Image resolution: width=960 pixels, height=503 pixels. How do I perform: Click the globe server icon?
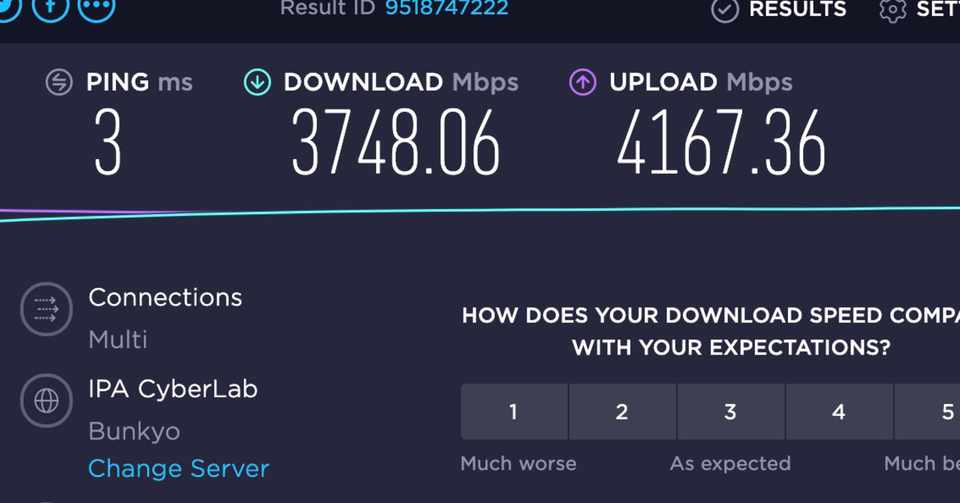pyautogui.click(x=47, y=401)
